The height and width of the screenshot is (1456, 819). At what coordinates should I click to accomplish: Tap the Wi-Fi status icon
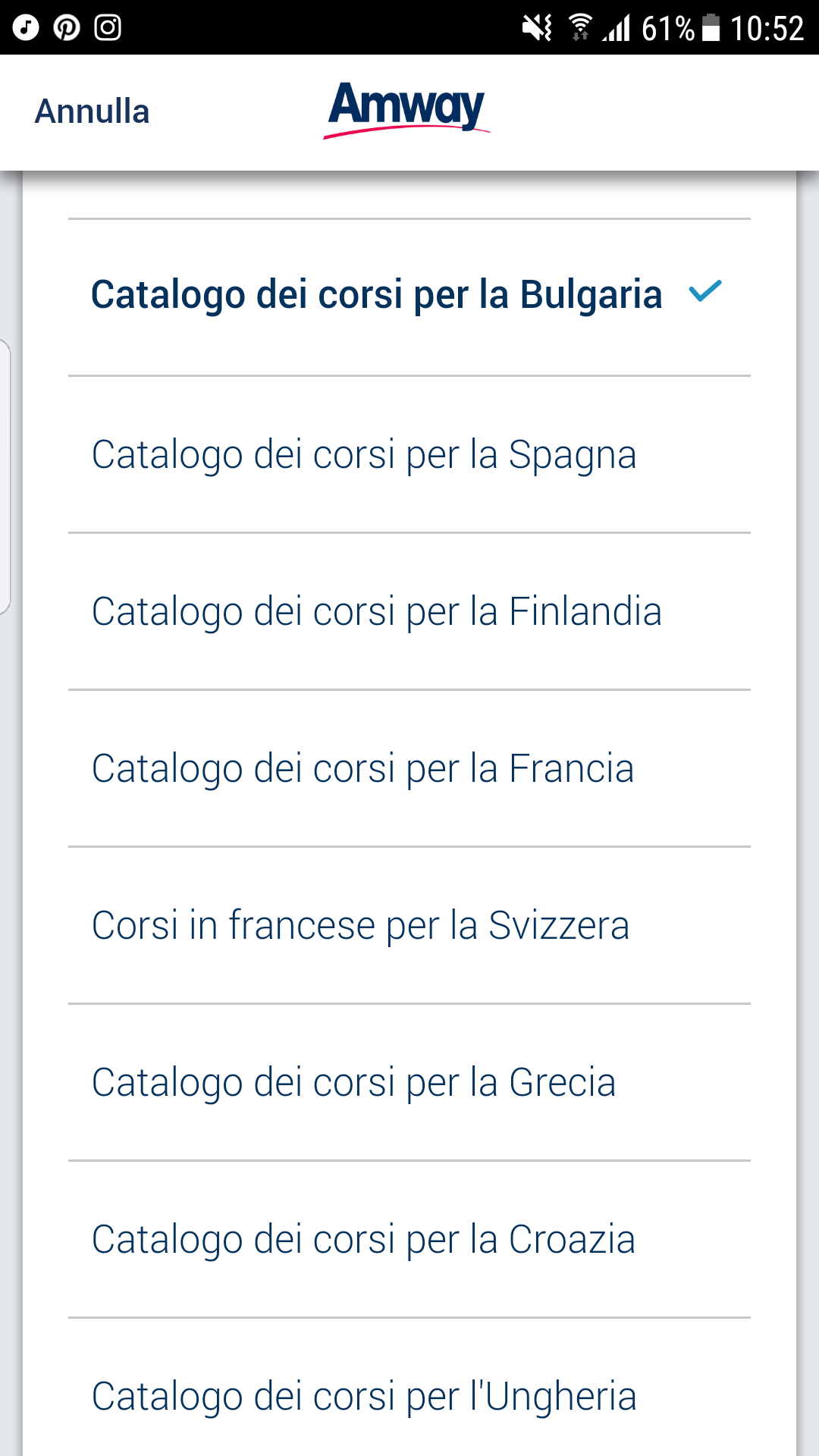tap(580, 28)
